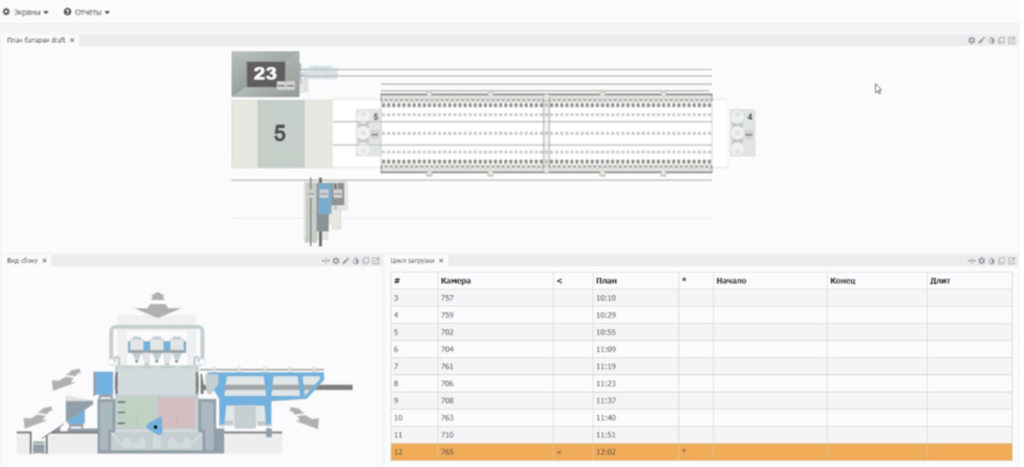Click the Конец column header

coord(877,281)
